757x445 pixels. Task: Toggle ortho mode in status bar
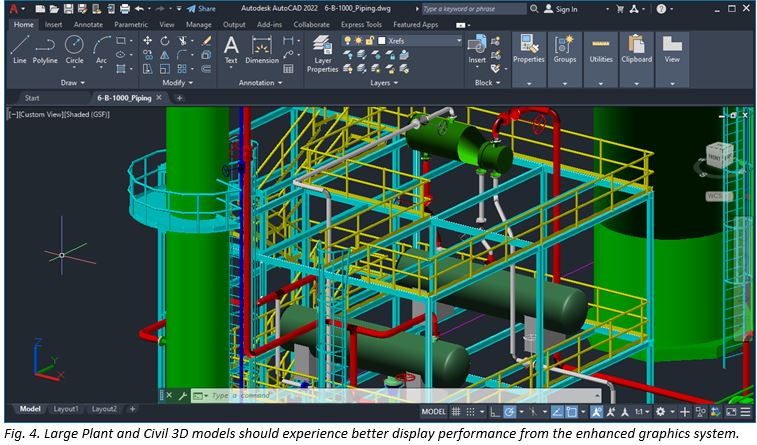(x=494, y=412)
